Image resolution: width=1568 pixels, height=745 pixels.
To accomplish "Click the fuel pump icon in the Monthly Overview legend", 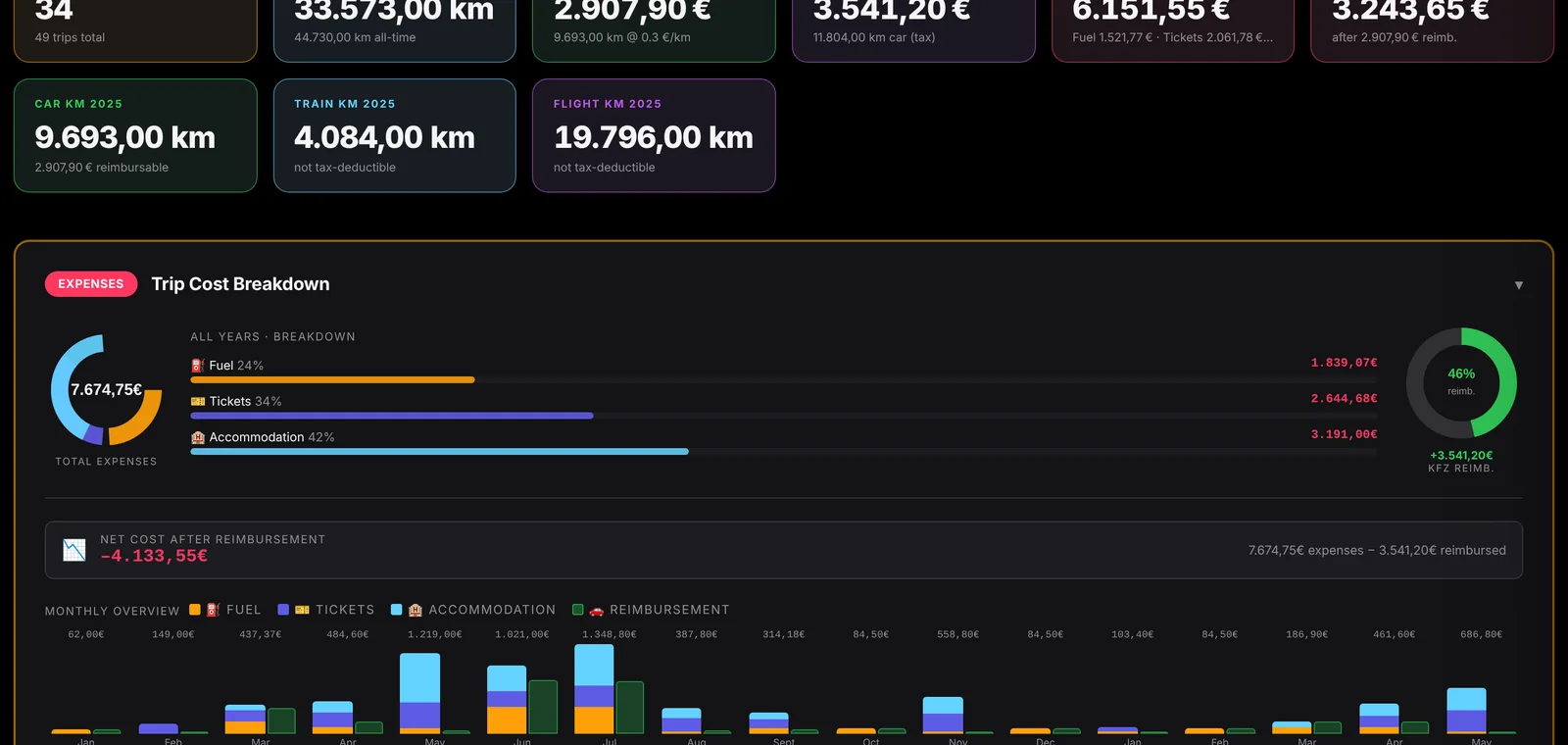I will (x=213, y=610).
